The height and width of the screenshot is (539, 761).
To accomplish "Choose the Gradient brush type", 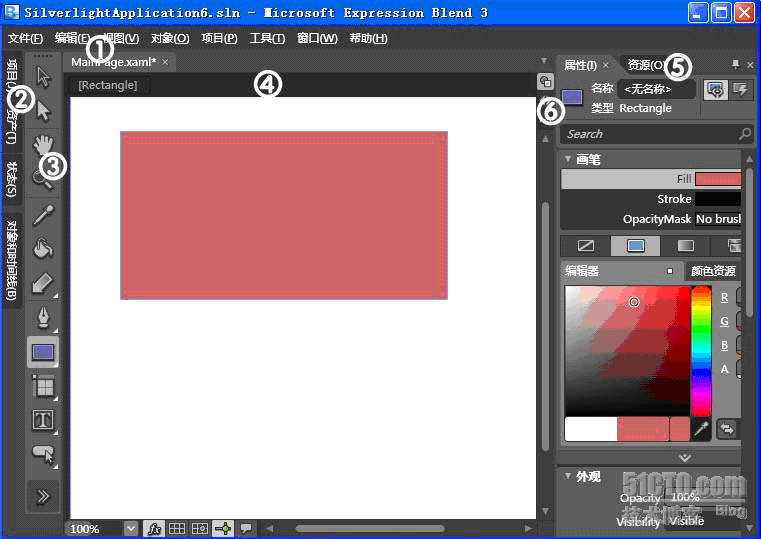I will [685, 246].
